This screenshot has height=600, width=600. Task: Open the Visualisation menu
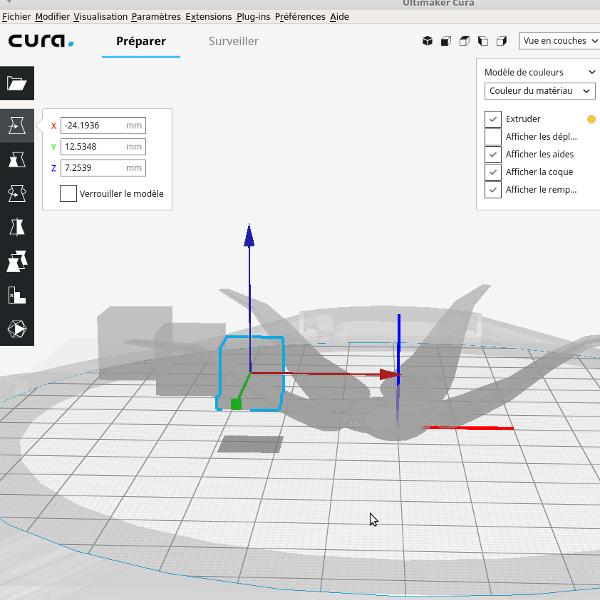[100, 17]
